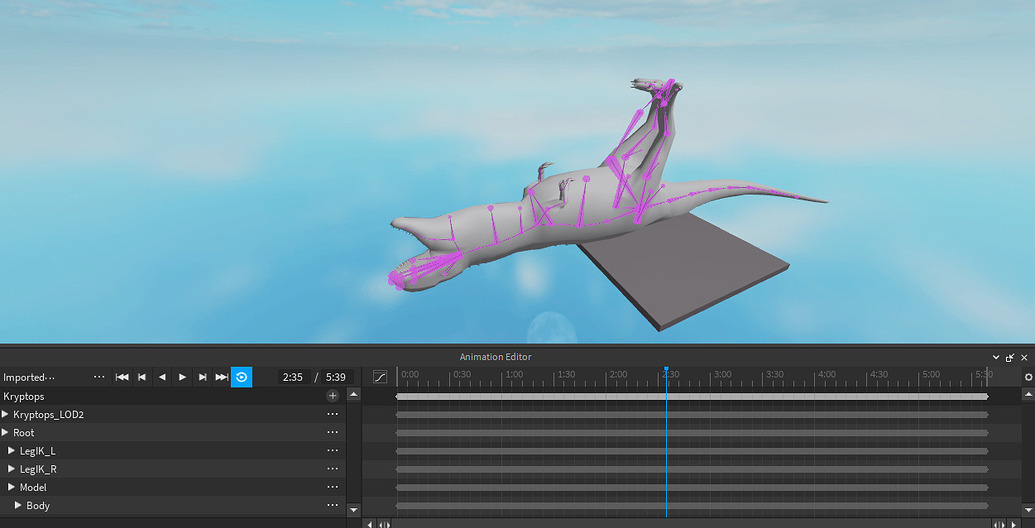
Task: Select the Kryptops summary keyframe bar
Action: pyautogui.click(x=692, y=397)
